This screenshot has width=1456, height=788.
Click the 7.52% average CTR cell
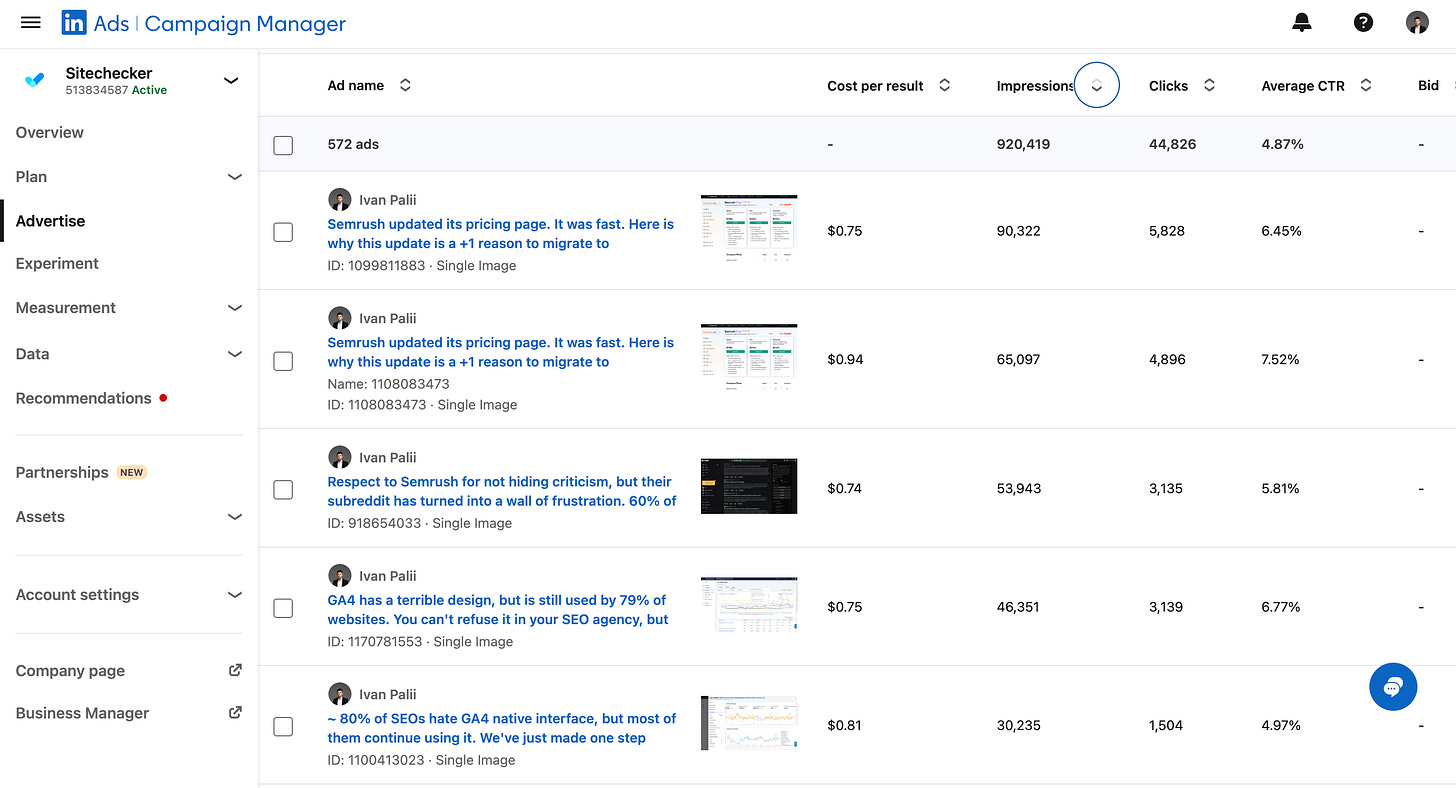pos(1281,359)
